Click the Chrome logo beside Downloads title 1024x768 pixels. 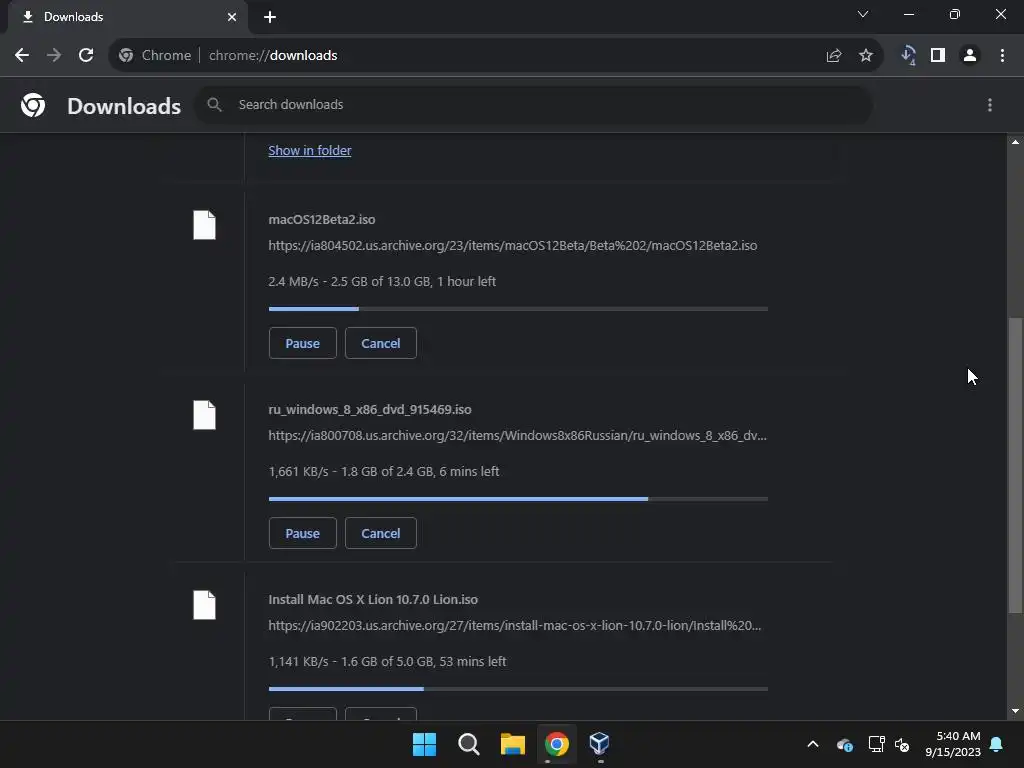point(33,105)
